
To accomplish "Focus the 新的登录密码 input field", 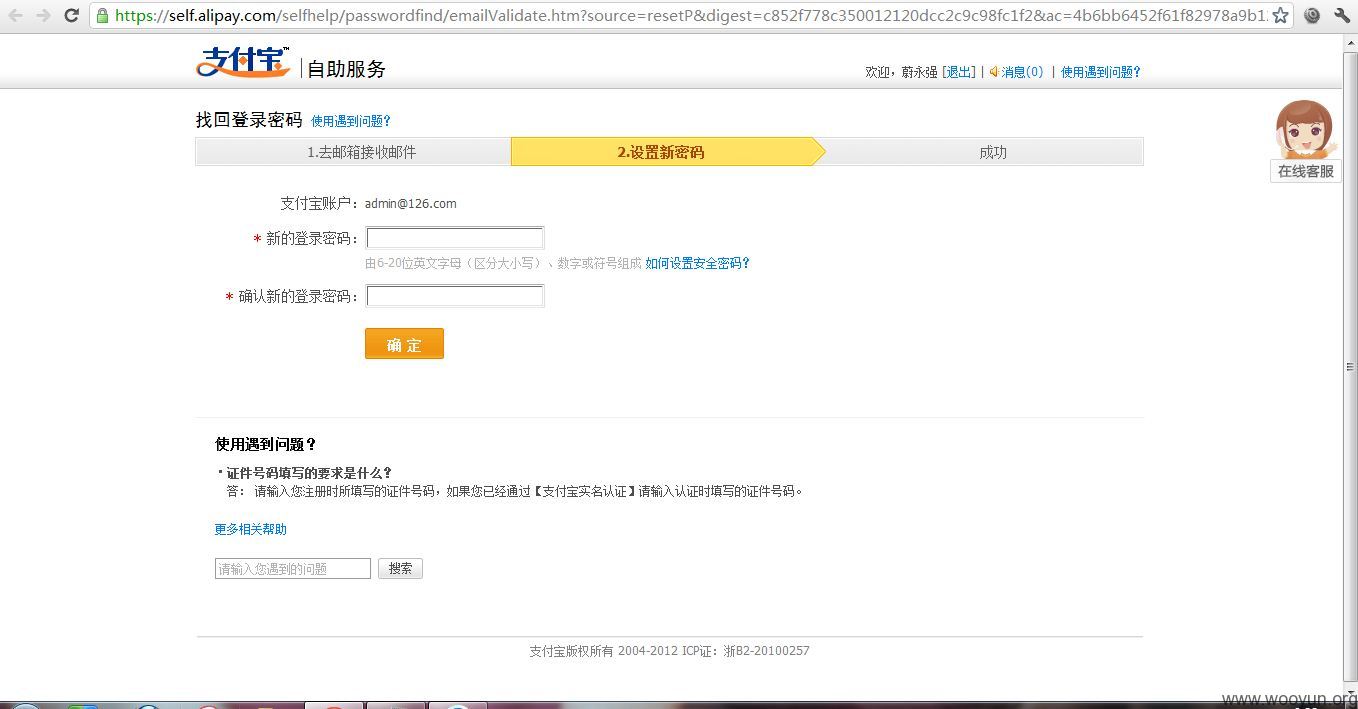I will [455, 238].
